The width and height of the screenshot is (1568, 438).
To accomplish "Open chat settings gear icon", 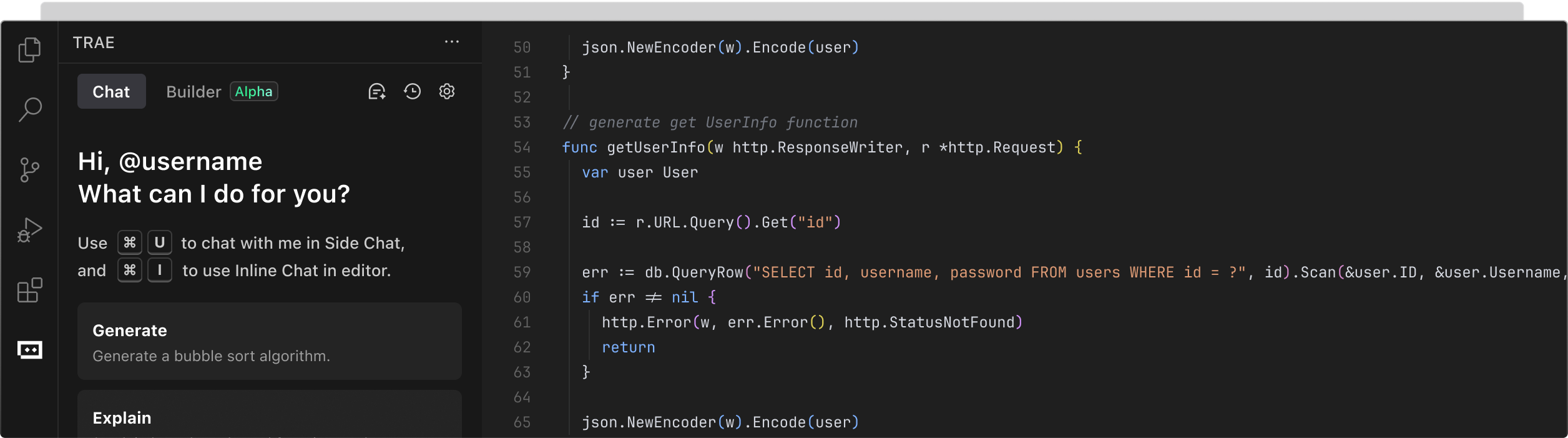I will click(x=447, y=92).
